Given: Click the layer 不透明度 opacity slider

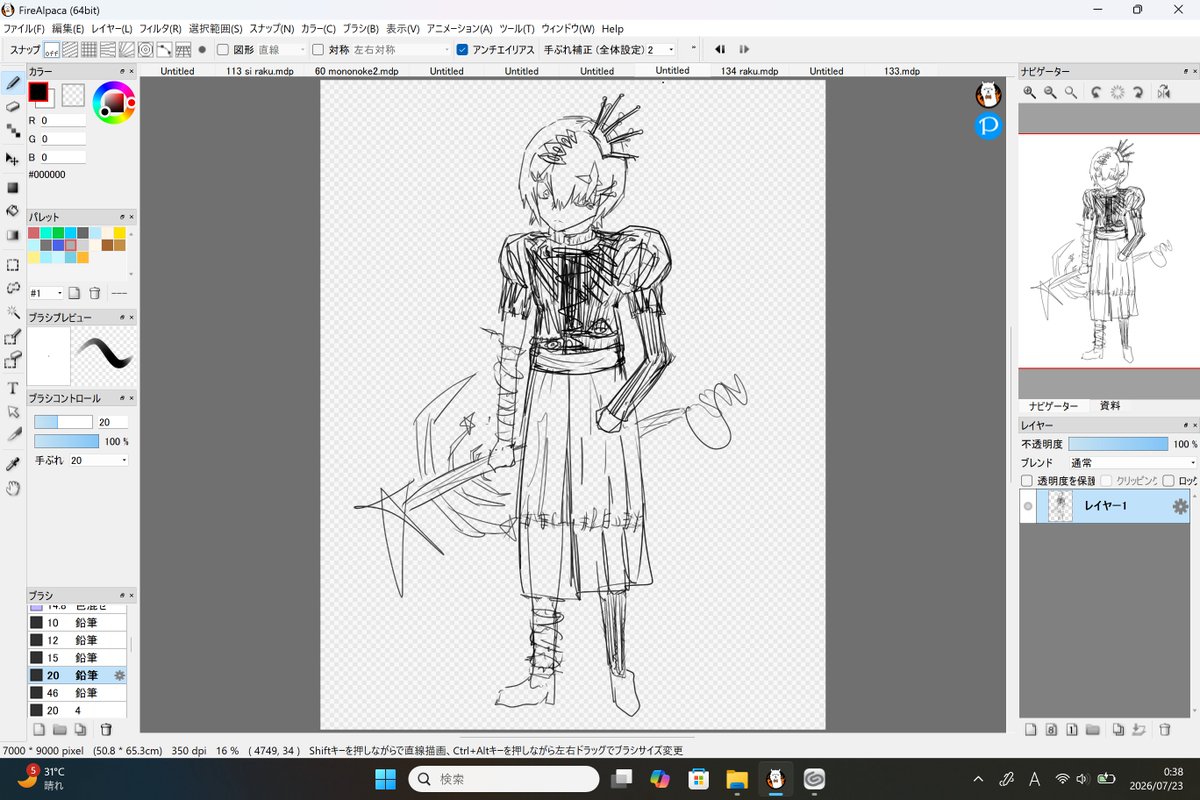Looking at the screenshot, I should coord(1118,444).
